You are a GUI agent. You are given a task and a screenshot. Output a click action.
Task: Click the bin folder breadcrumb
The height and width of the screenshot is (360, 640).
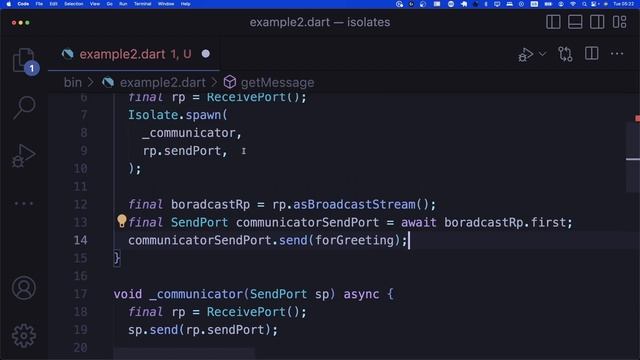73,82
